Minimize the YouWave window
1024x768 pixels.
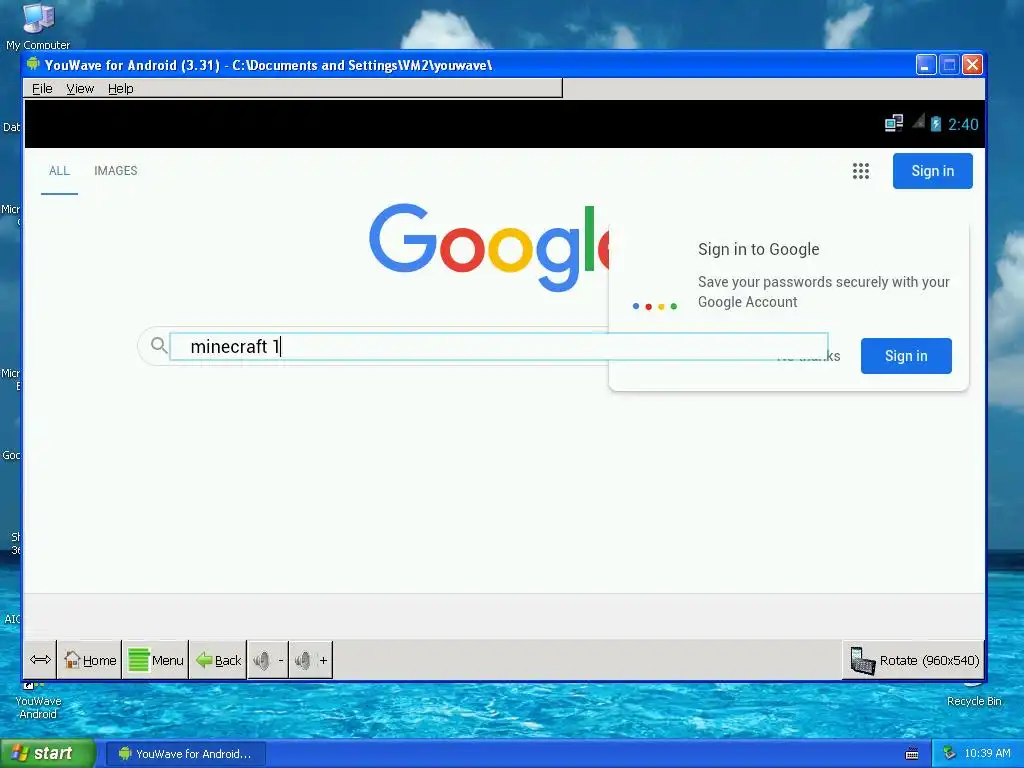925,65
